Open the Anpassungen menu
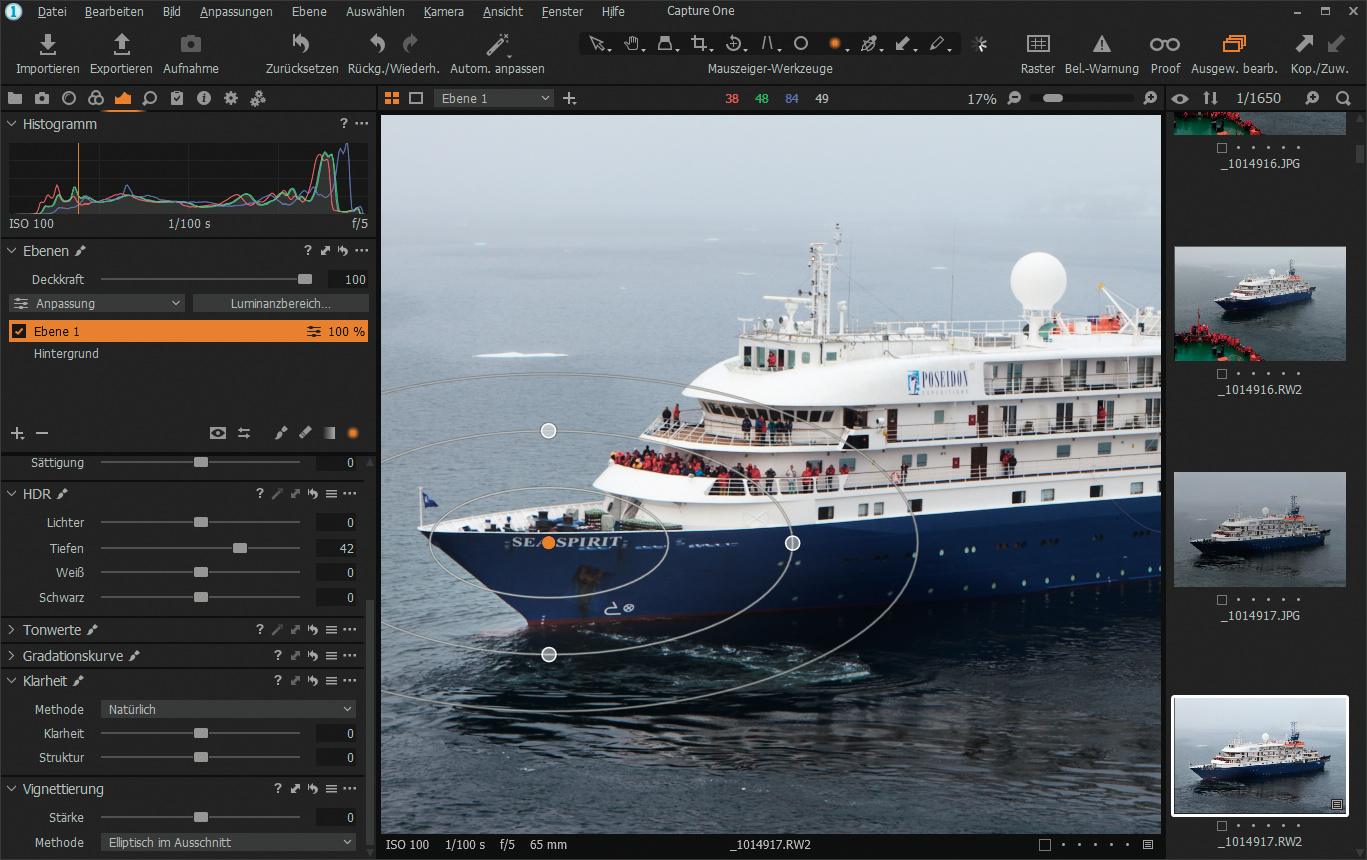The width and height of the screenshot is (1367, 860). click(x=236, y=12)
